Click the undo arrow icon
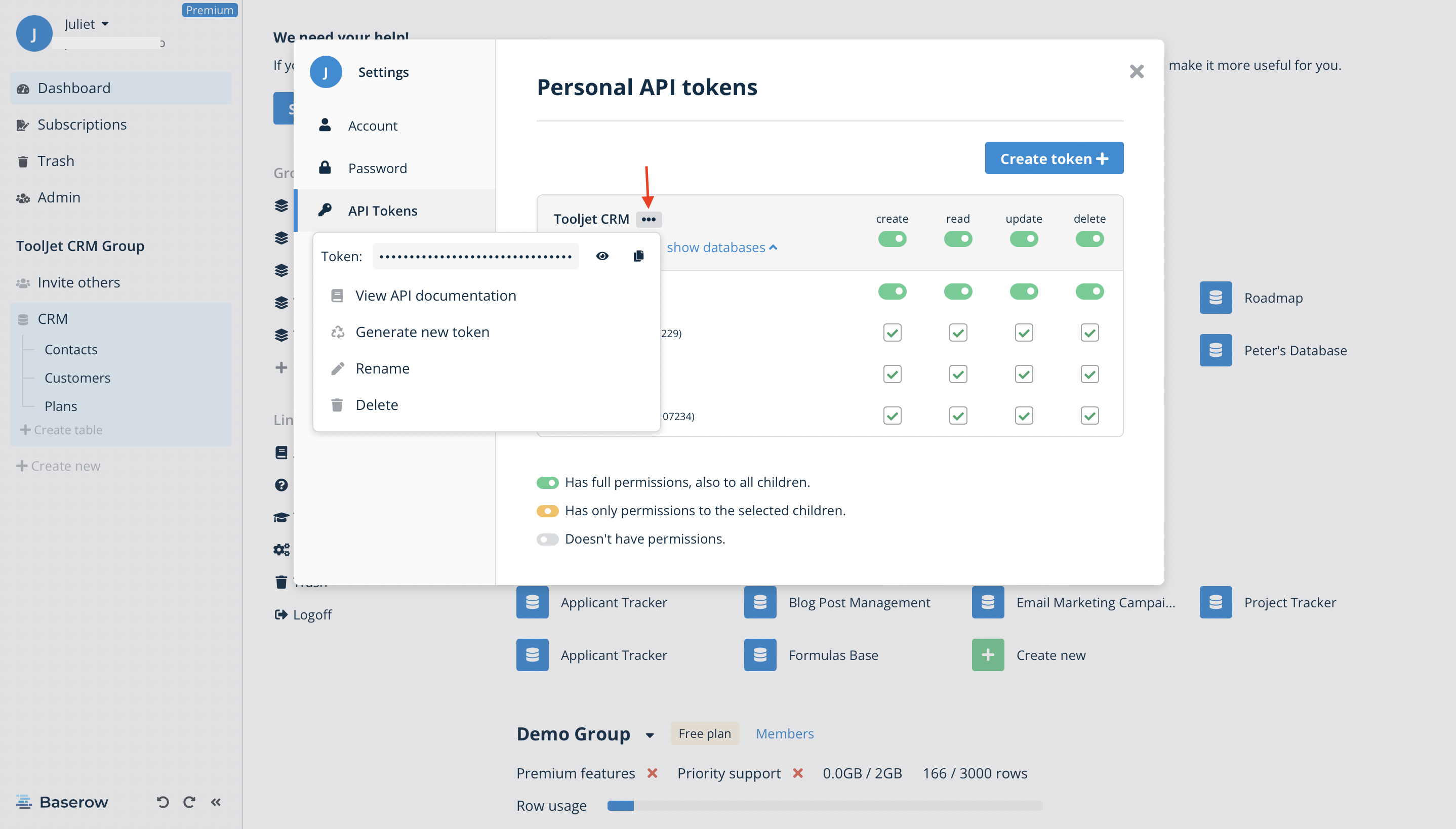 pos(163,801)
